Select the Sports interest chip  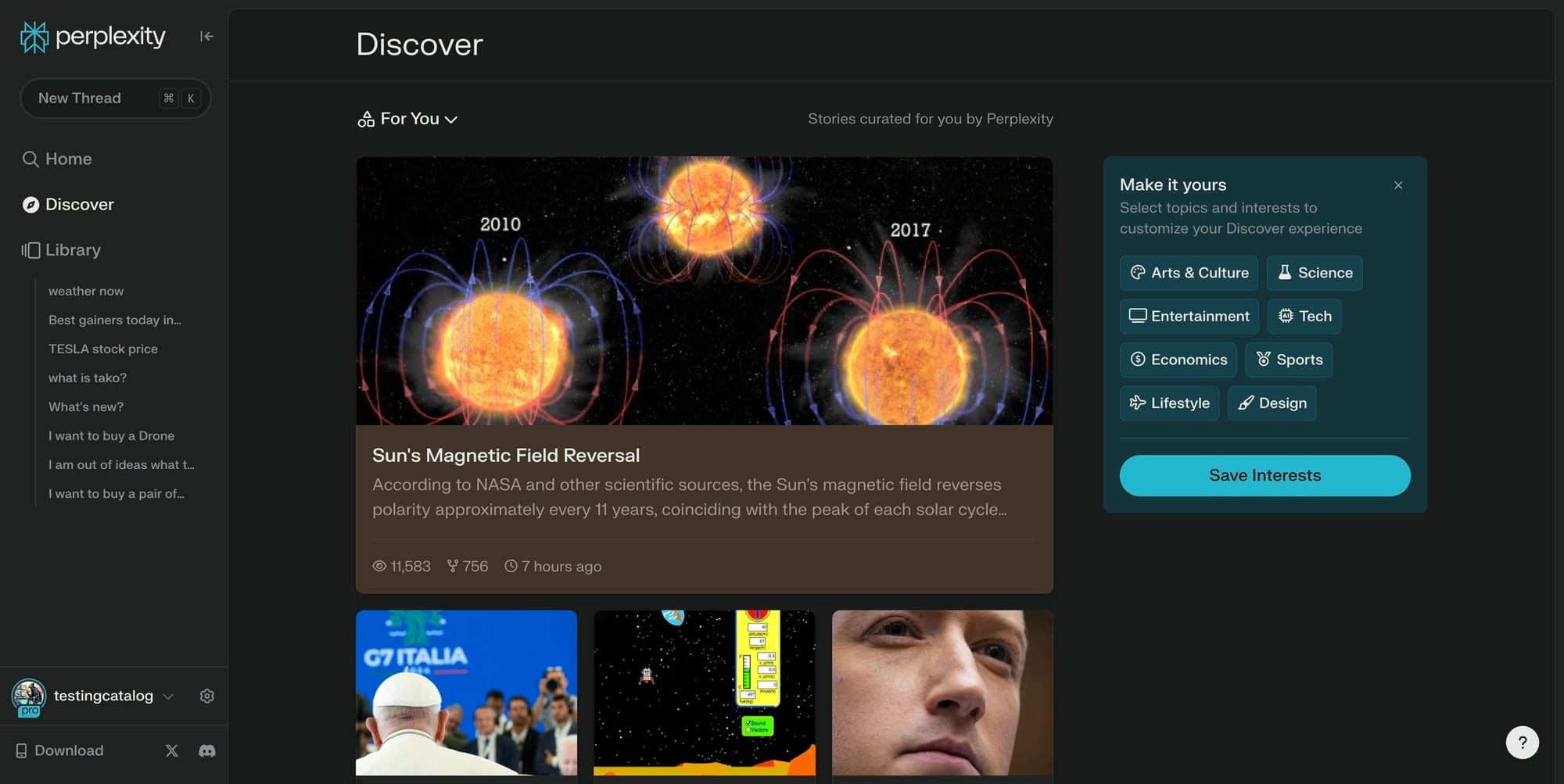pyautogui.click(x=1289, y=359)
